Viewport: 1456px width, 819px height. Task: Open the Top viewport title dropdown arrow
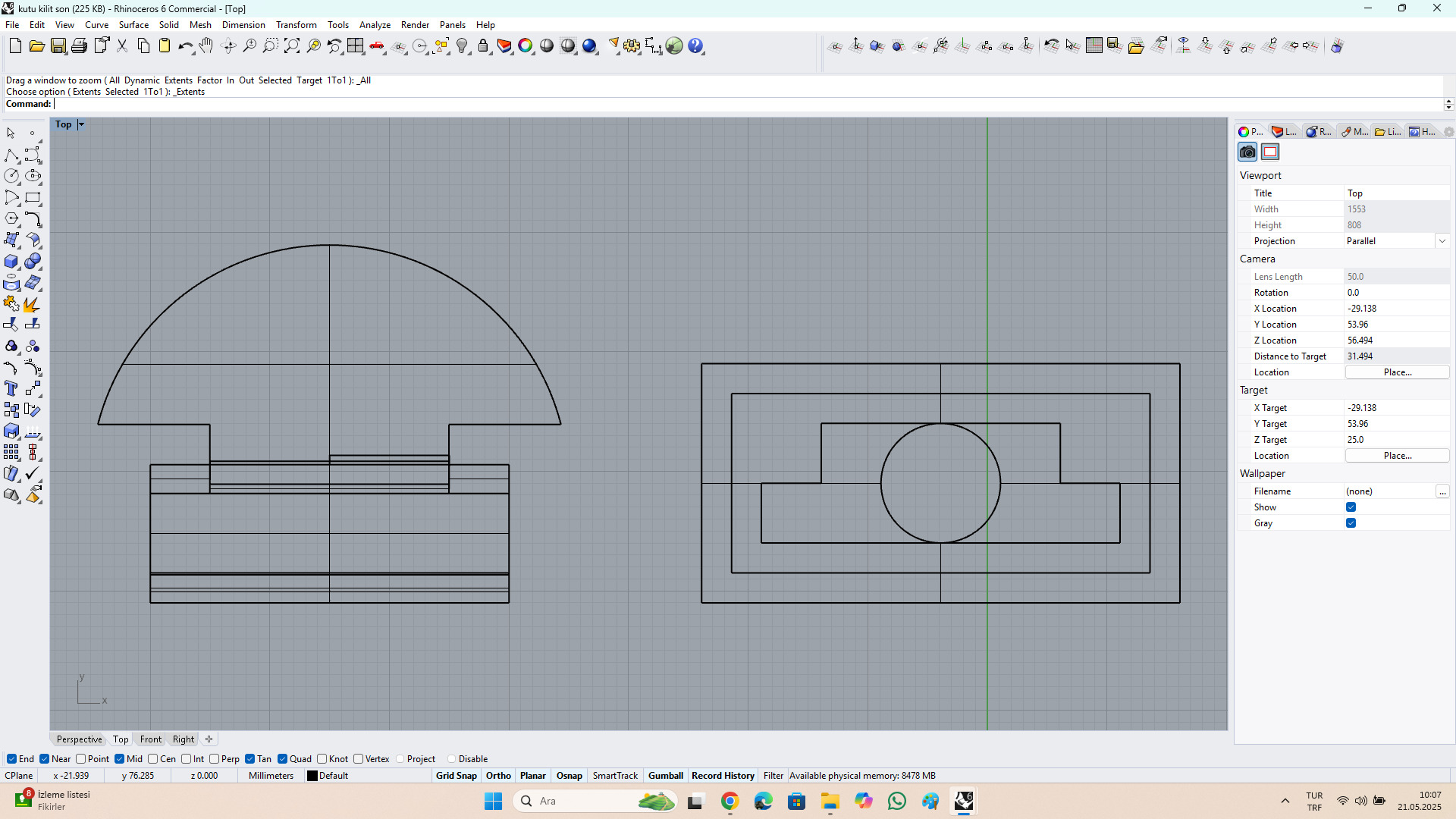tap(81, 124)
